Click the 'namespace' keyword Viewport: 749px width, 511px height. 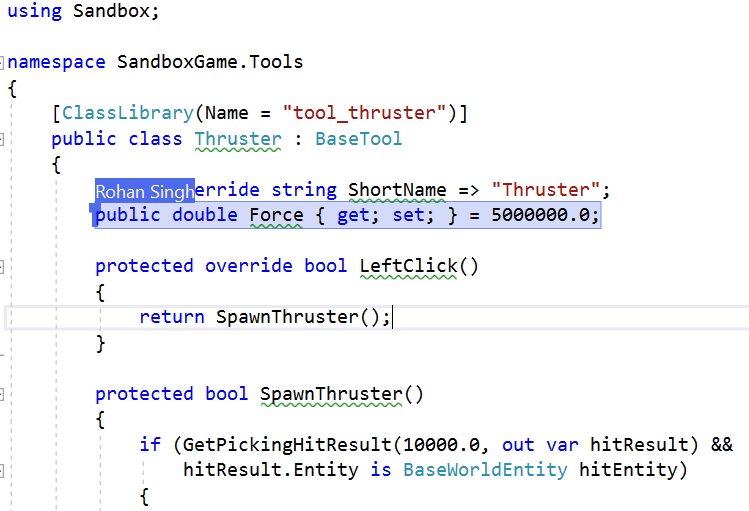57,62
